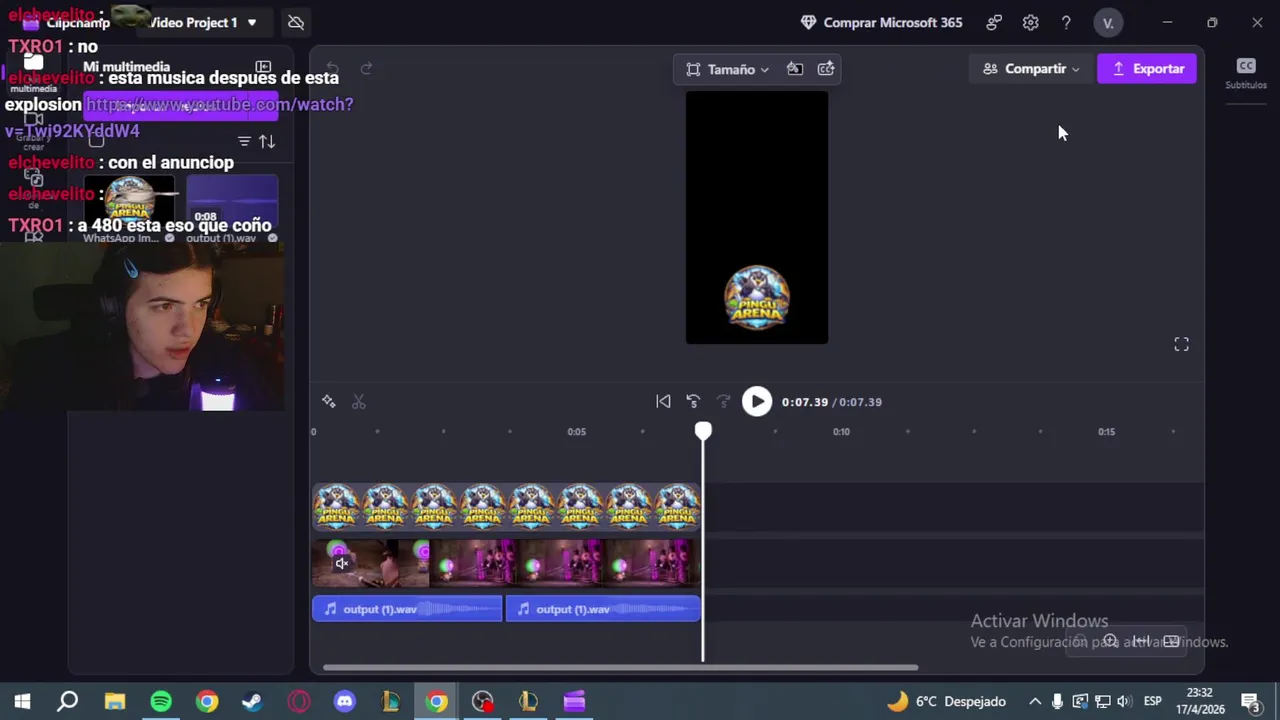This screenshot has width=1280, height=720.
Task: Open the connections icon beside Microsoft 365
Action: click(x=994, y=23)
